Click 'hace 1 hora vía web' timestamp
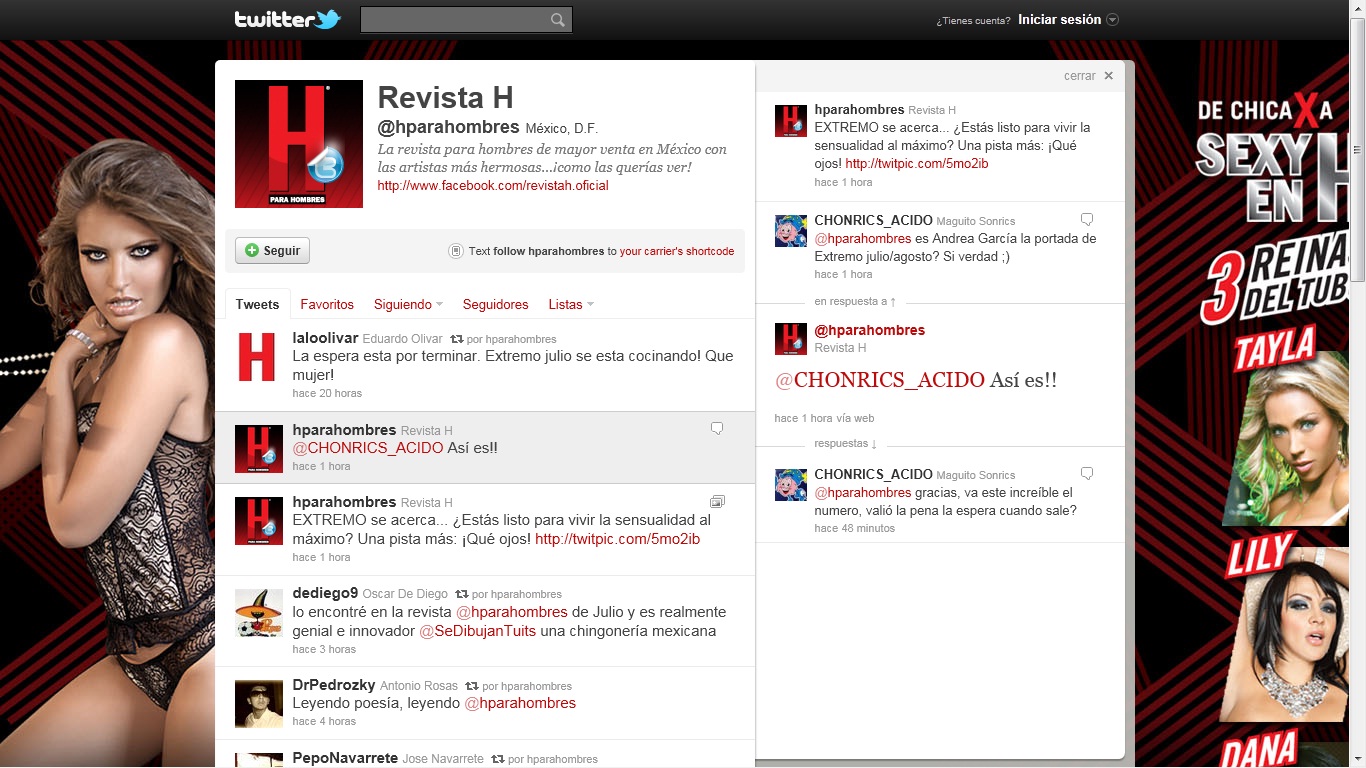 pos(824,418)
